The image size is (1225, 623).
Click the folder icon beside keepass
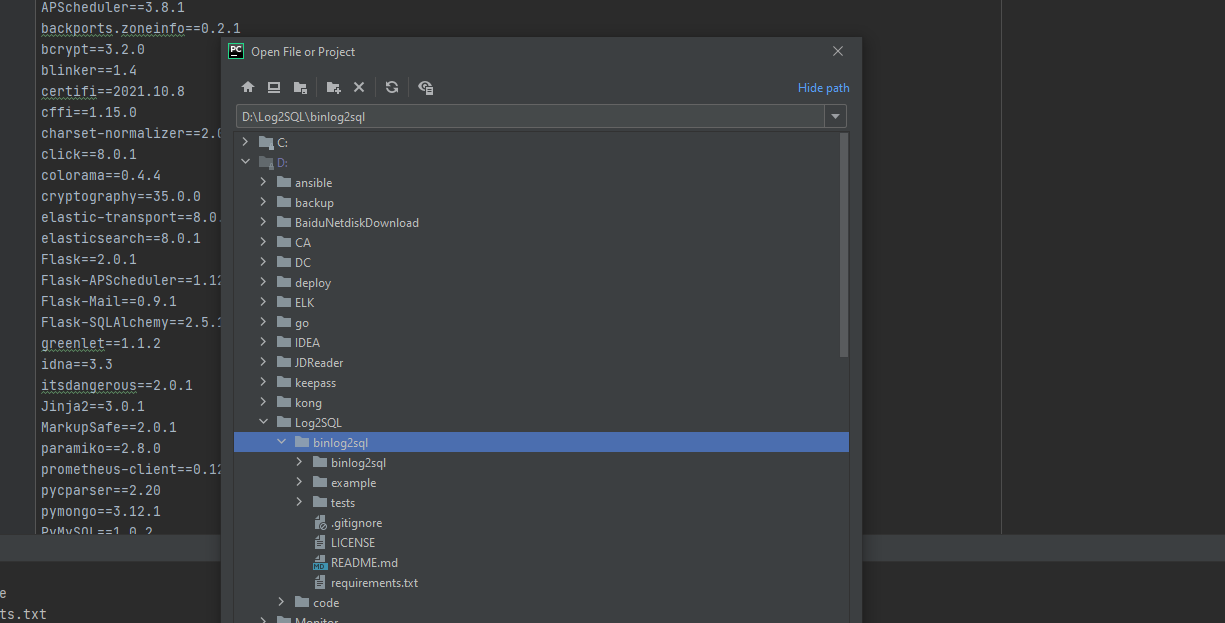coord(284,382)
